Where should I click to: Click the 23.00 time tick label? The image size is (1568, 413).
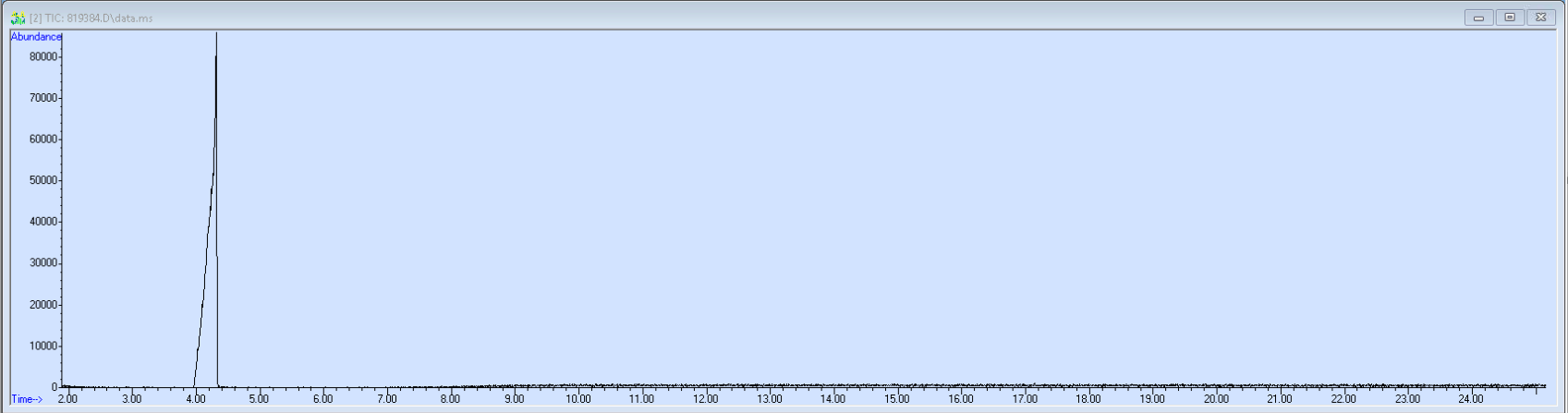(1407, 399)
